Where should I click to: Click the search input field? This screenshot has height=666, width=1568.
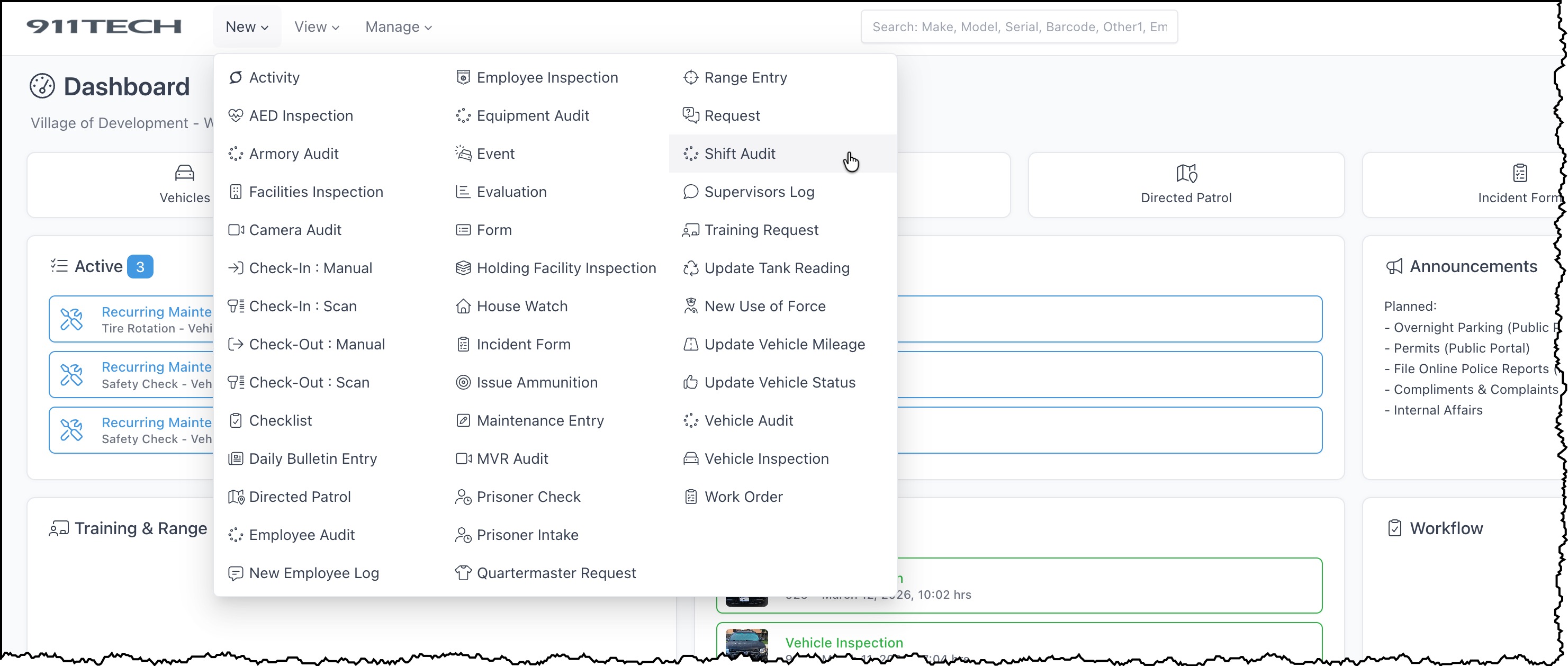pos(1019,27)
